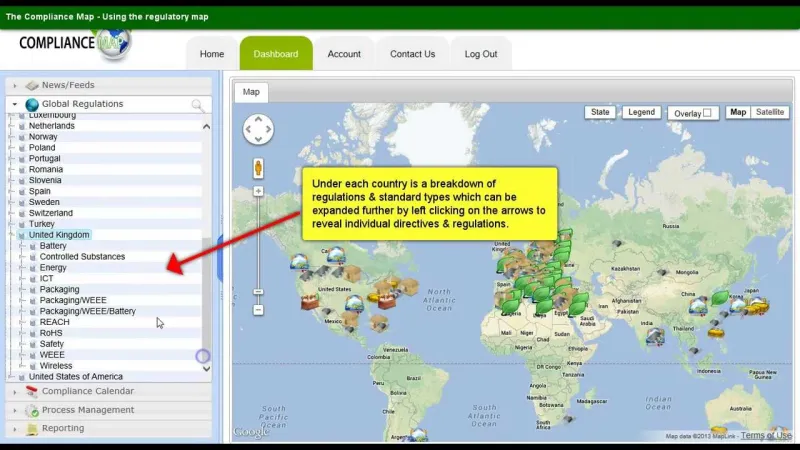This screenshot has width=800, height=450.
Task: Open the standalone WEEE category item
Action: point(52,355)
